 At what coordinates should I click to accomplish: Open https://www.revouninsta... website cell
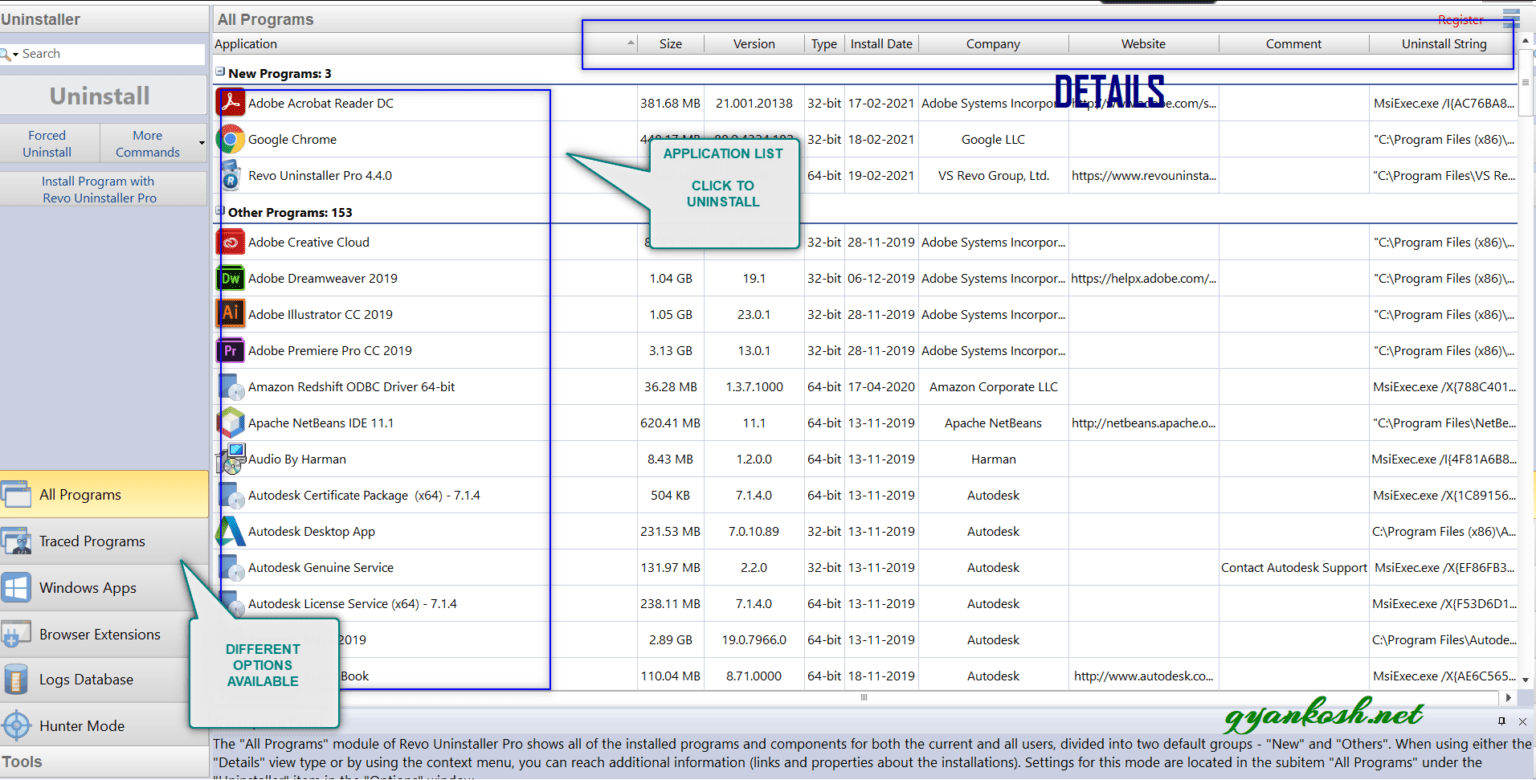click(x=1144, y=175)
